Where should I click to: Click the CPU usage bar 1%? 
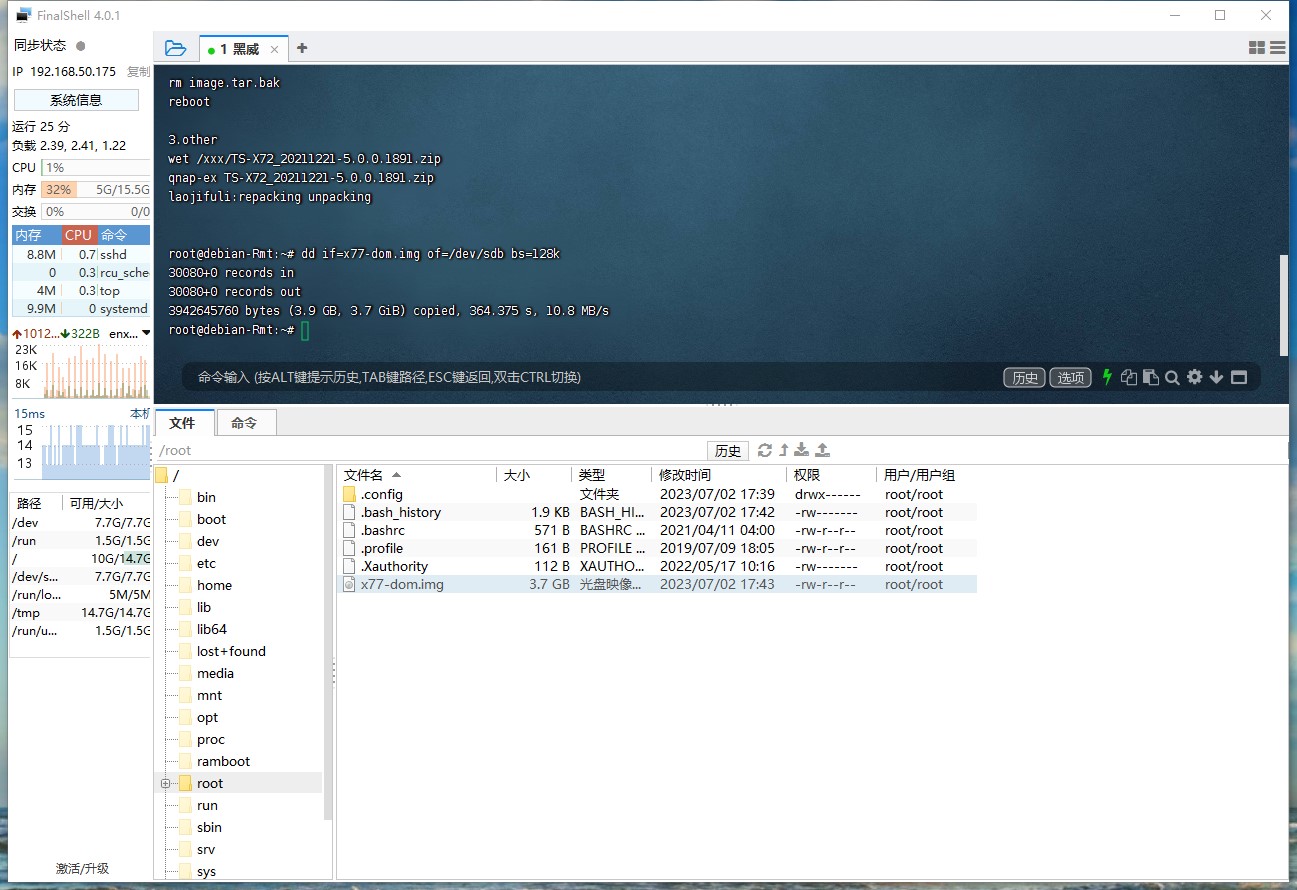click(x=95, y=167)
